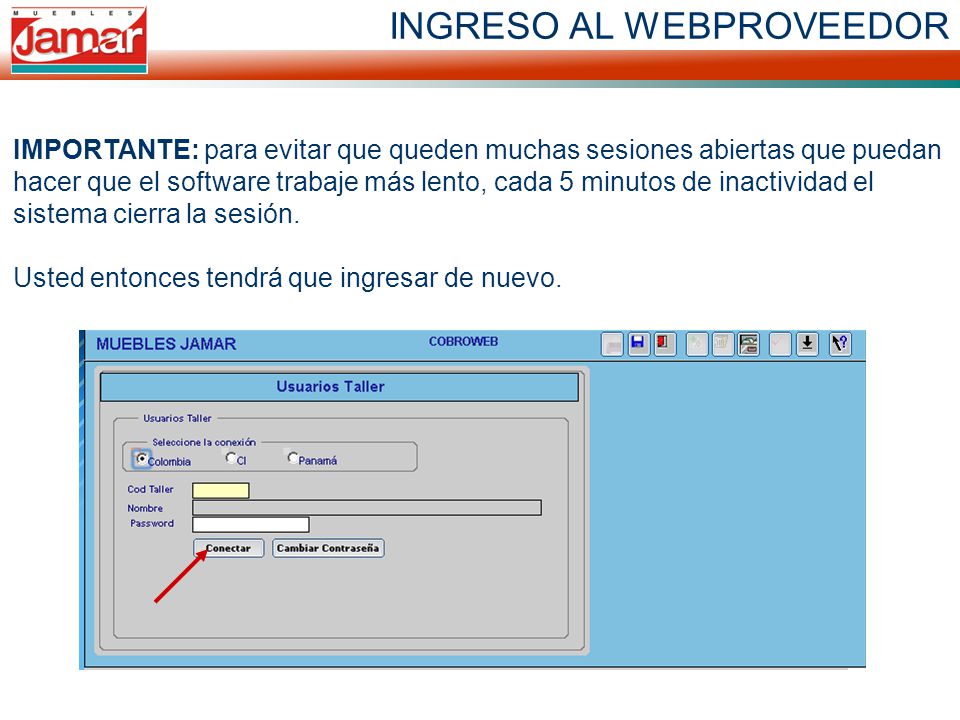Click the MUEBLES JAMAR application title
The image size is (960, 720).
[x=166, y=344]
